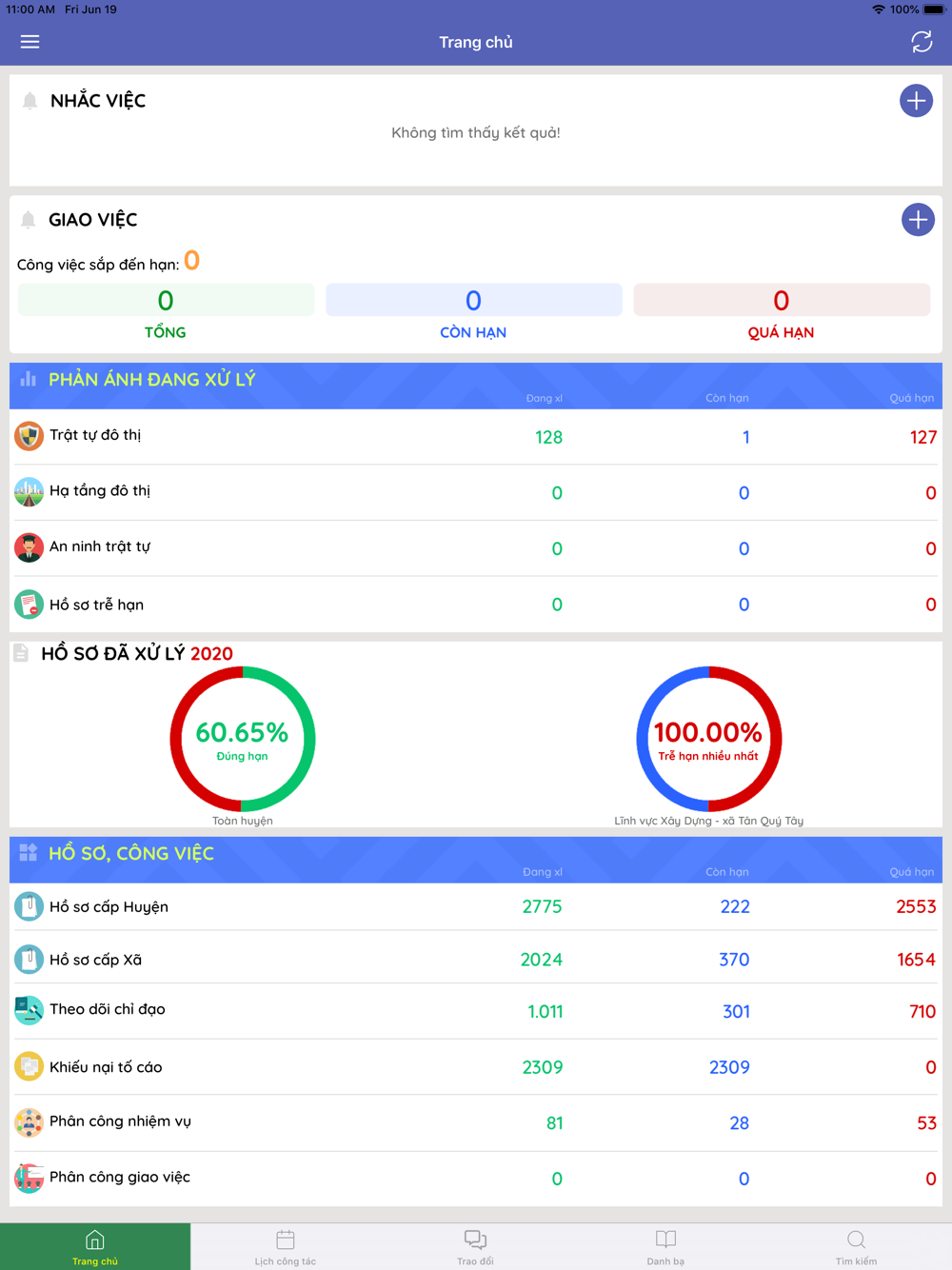Image resolution: width=952 pixels, height=1270 pixels.
Task: Tap the An ninh trật tự officer icon
Action: click(x=29, y=547)
